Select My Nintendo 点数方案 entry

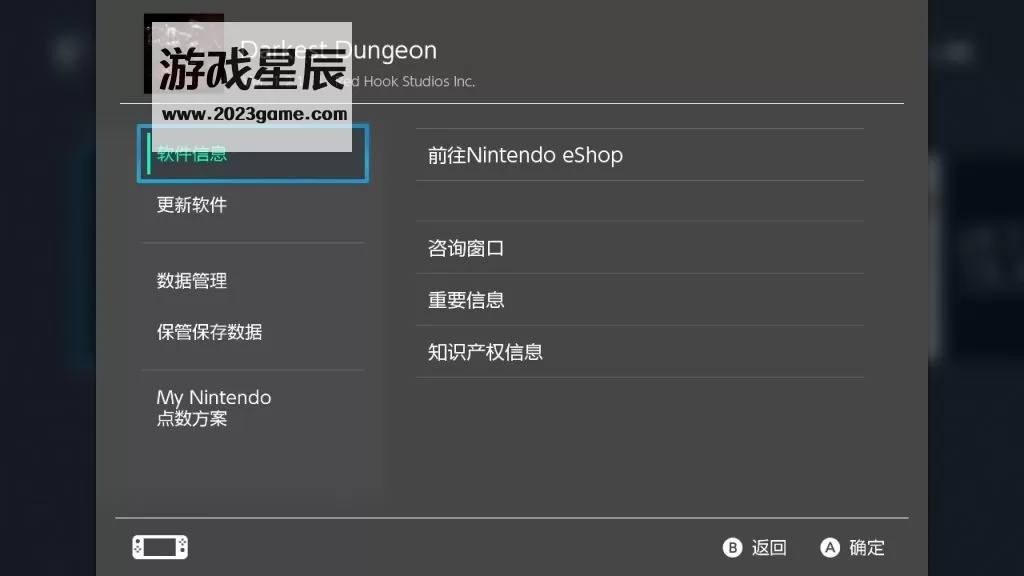213,407
